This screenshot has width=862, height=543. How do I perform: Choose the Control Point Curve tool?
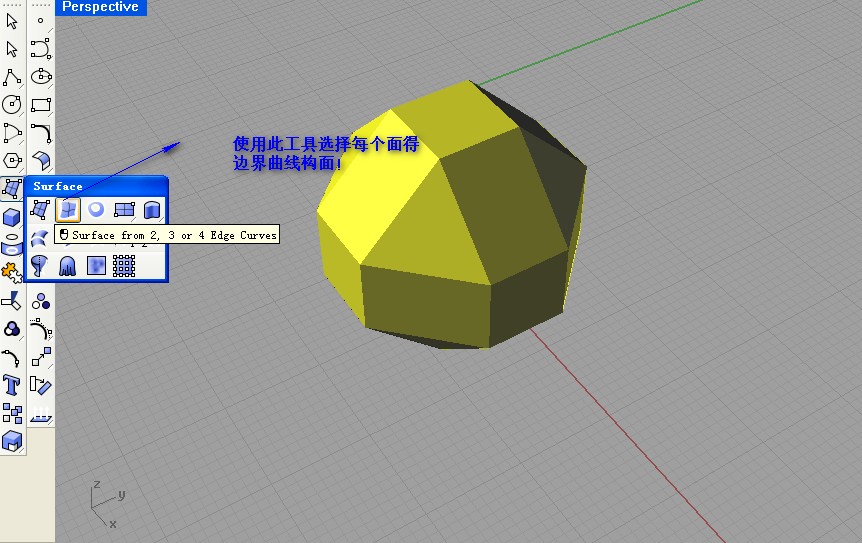41,49
